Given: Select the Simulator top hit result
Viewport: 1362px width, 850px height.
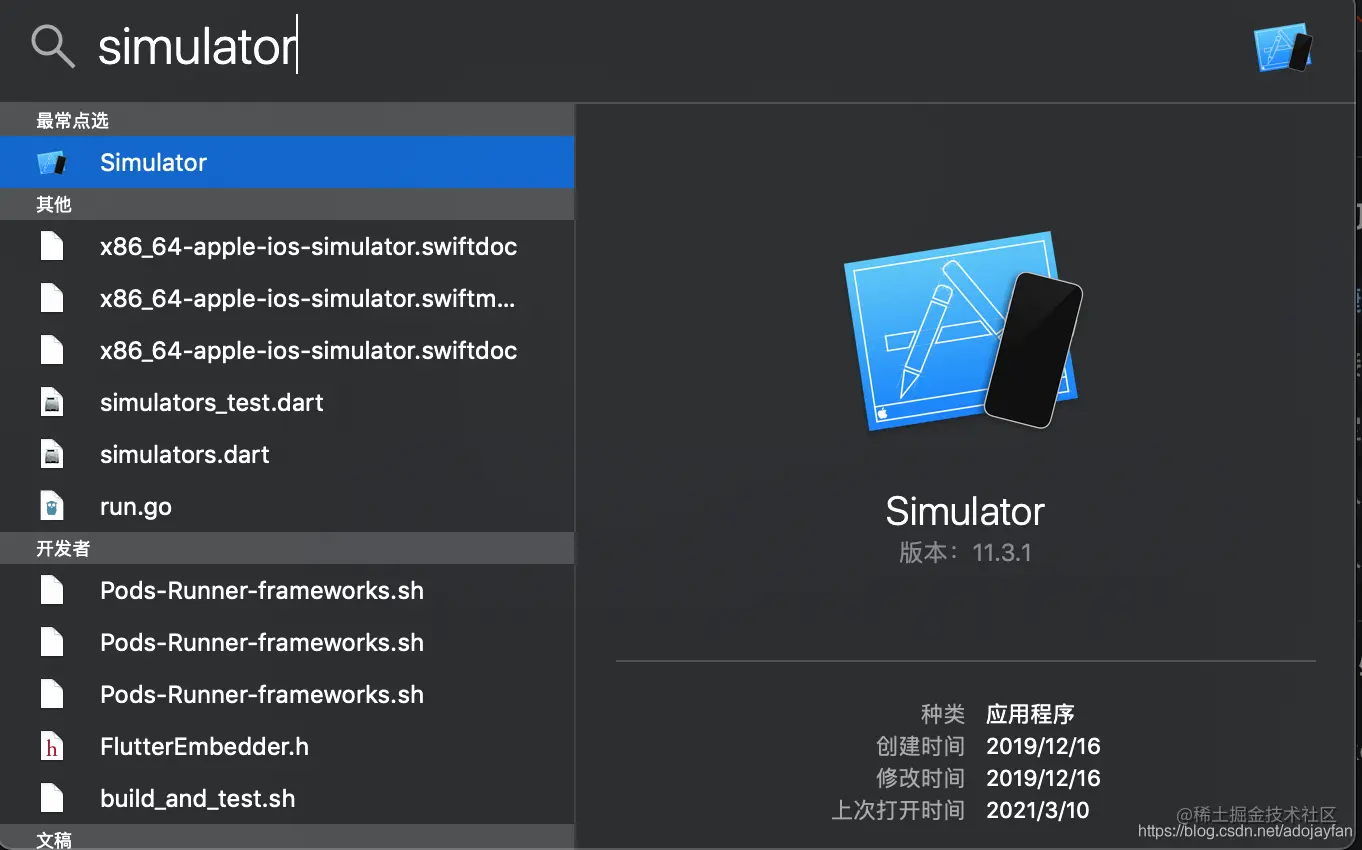Looking at the screenshot, I should [x=287, y=162].
